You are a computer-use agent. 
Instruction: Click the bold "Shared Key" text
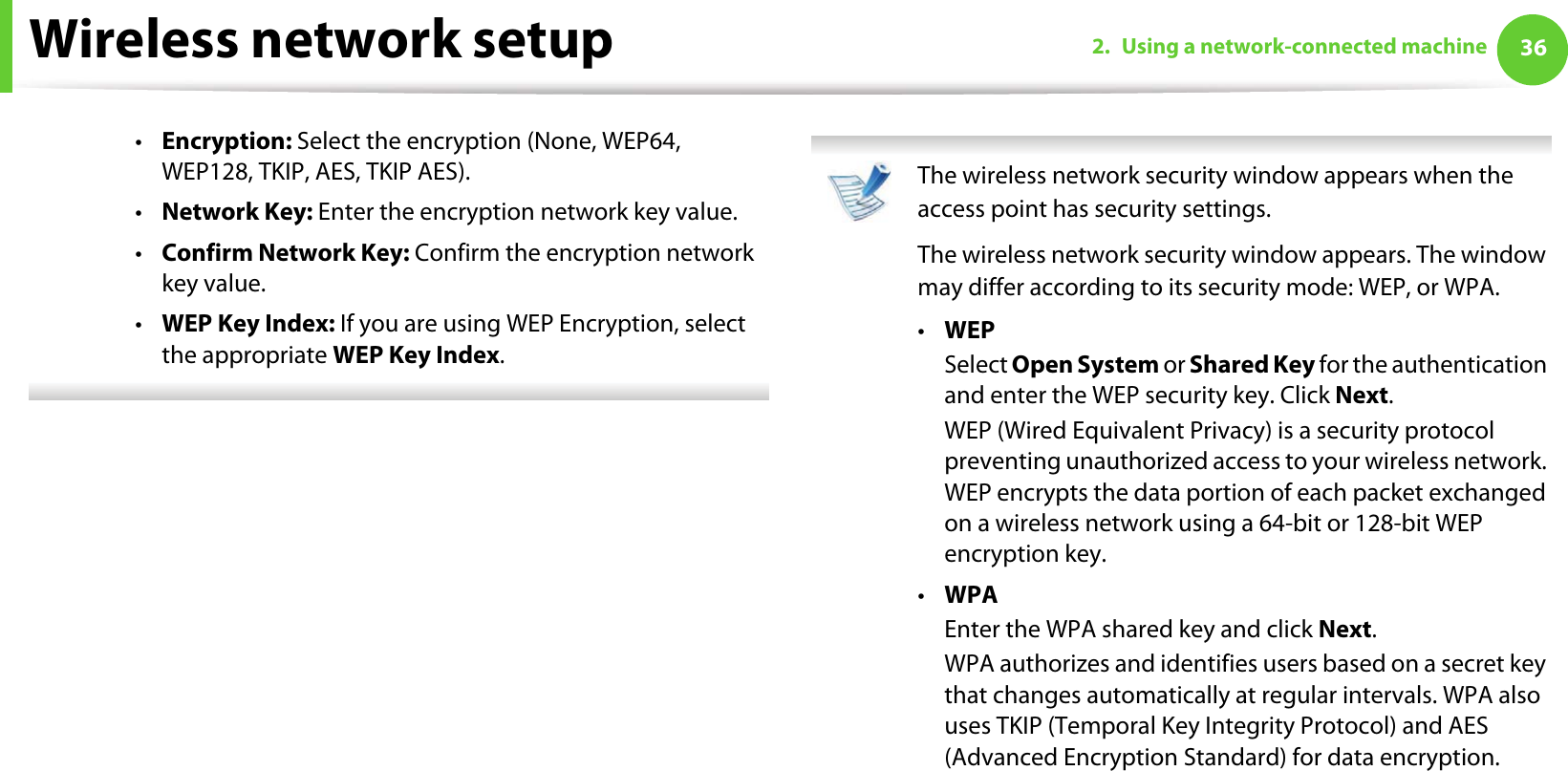1252,365
